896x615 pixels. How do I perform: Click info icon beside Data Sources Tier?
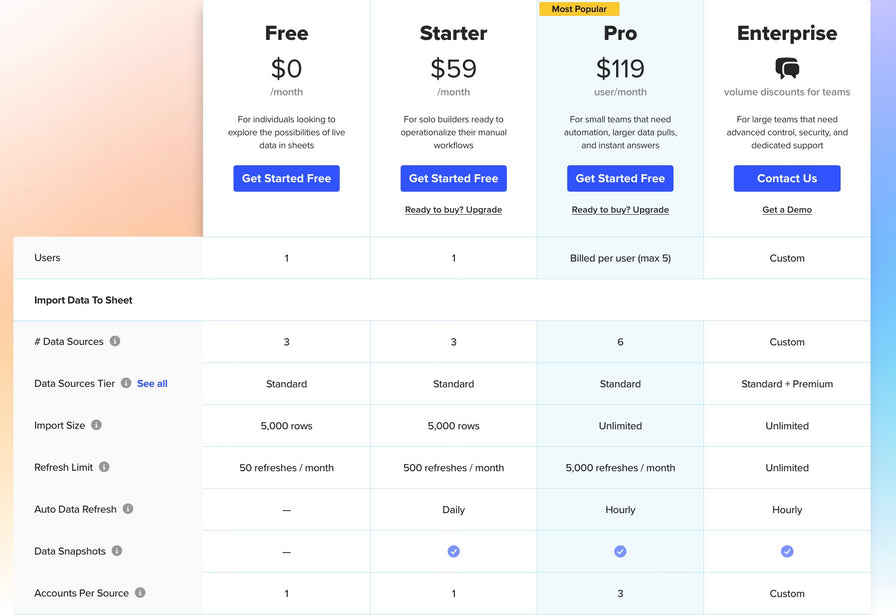click(x=126, y=383)
